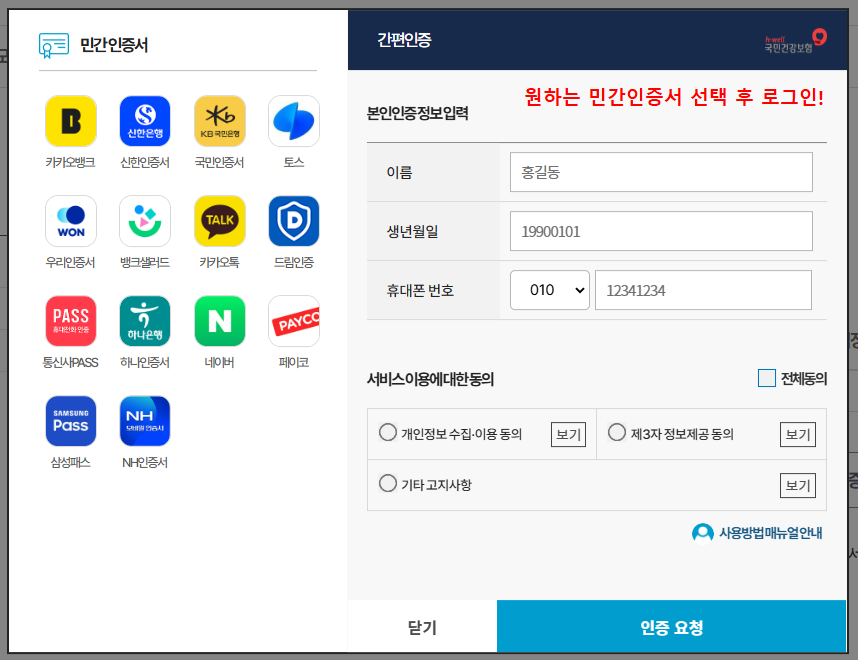This screenshot has height=660, width=858.
Task: Click the 우리인증서 text label
Action: 71,263
